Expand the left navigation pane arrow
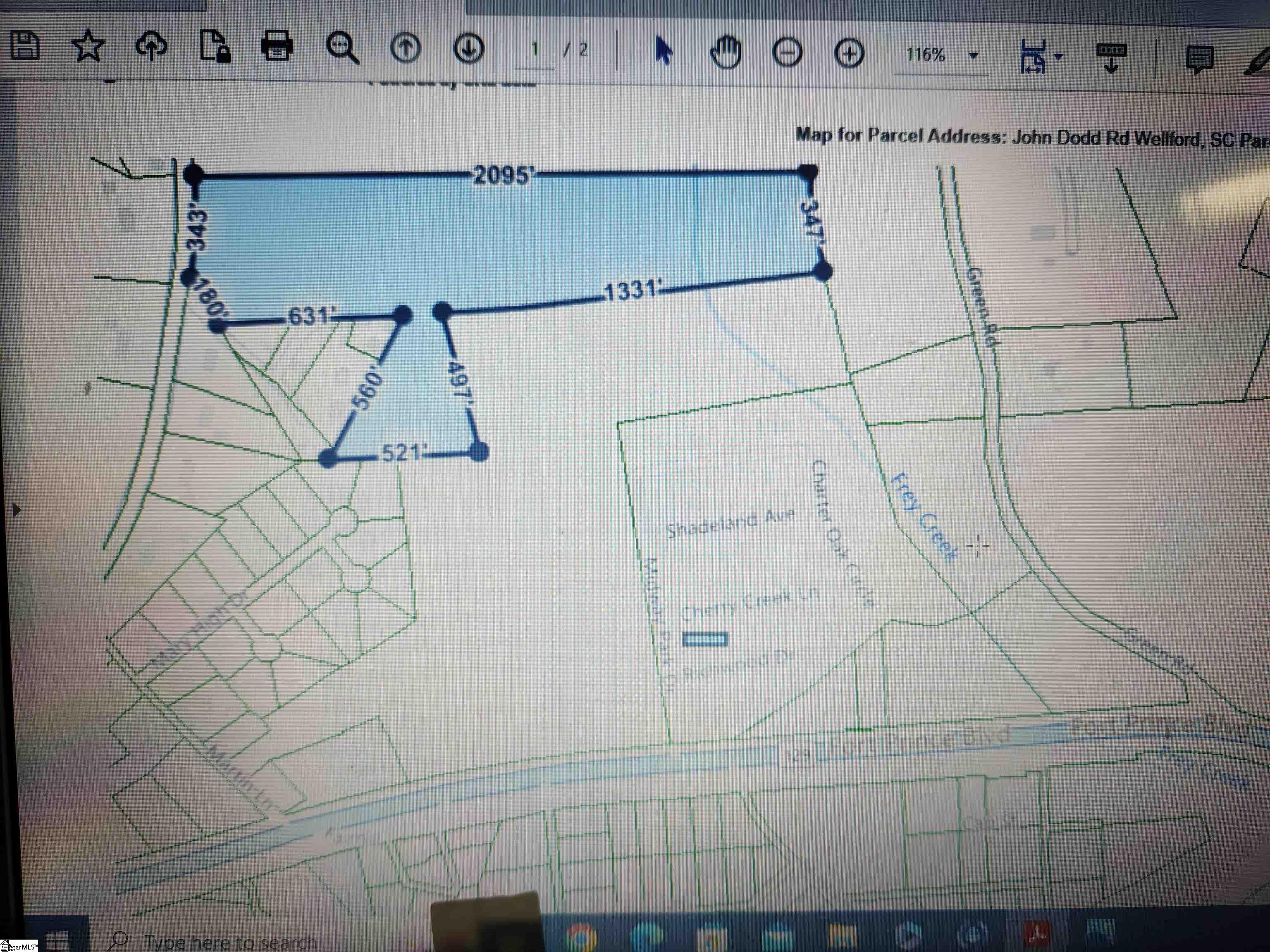This screenshot has height=952, width=1270. click(16, 509)
